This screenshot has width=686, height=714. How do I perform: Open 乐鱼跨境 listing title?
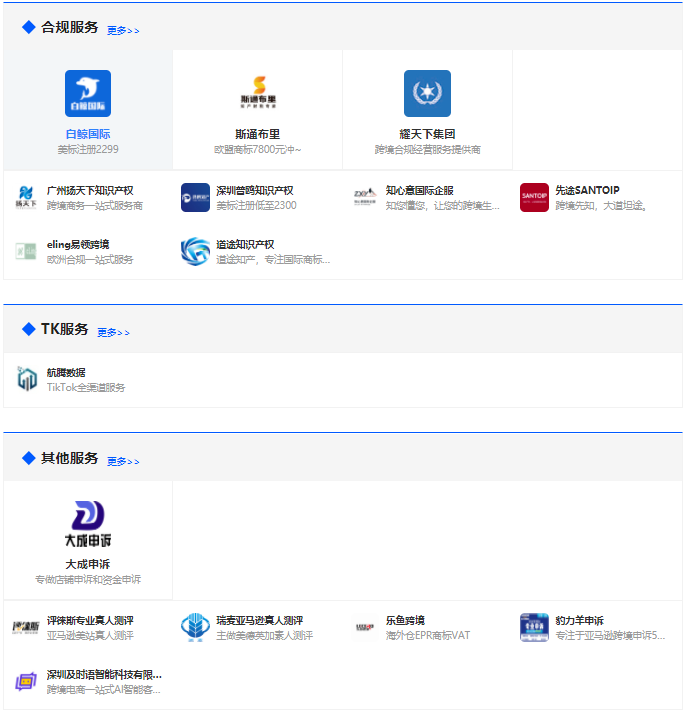405,620
